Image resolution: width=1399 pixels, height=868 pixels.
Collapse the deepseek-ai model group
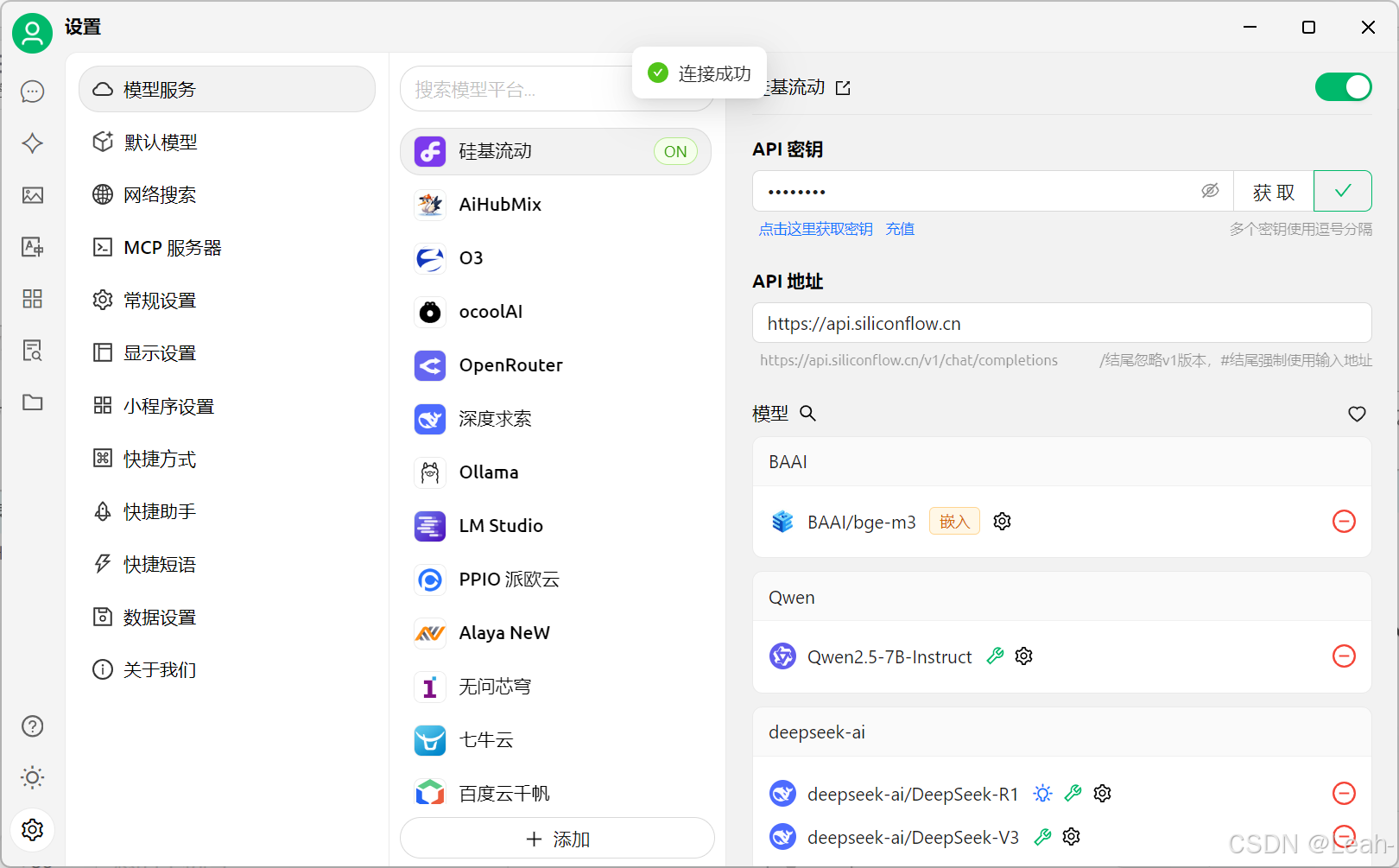(x=816, y=732)
